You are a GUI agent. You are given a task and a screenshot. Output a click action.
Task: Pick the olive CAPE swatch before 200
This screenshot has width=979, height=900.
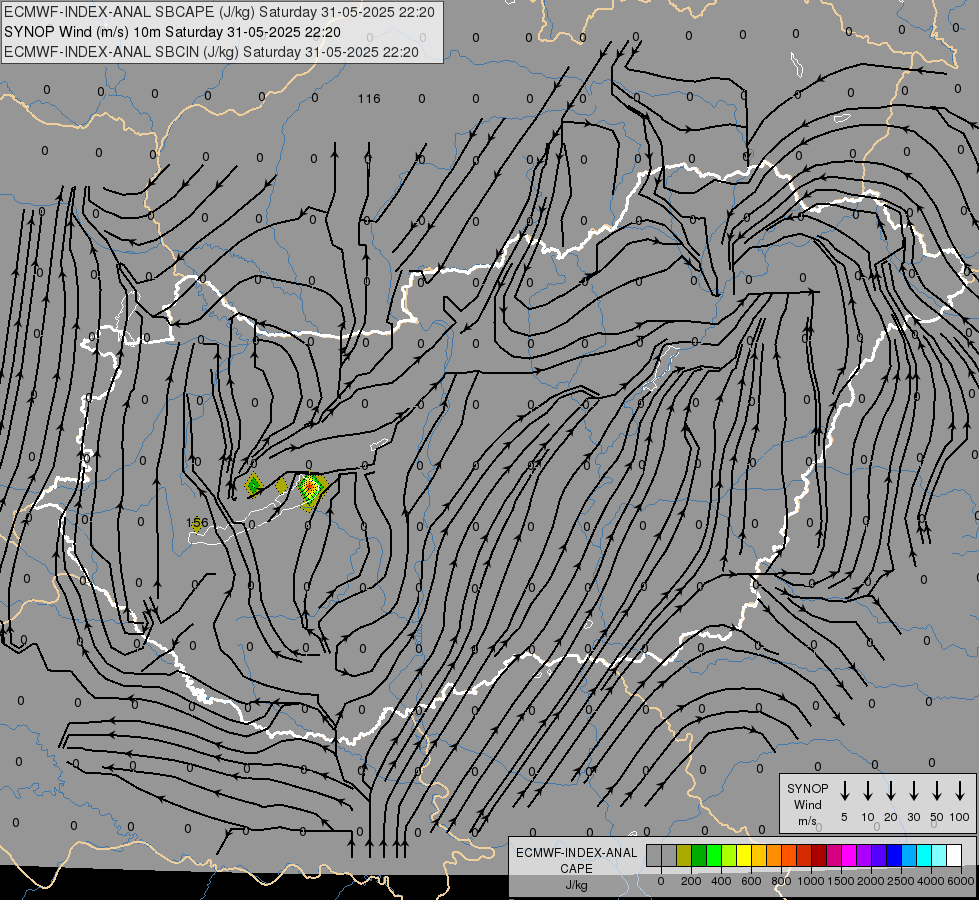(x=684, y=855)
